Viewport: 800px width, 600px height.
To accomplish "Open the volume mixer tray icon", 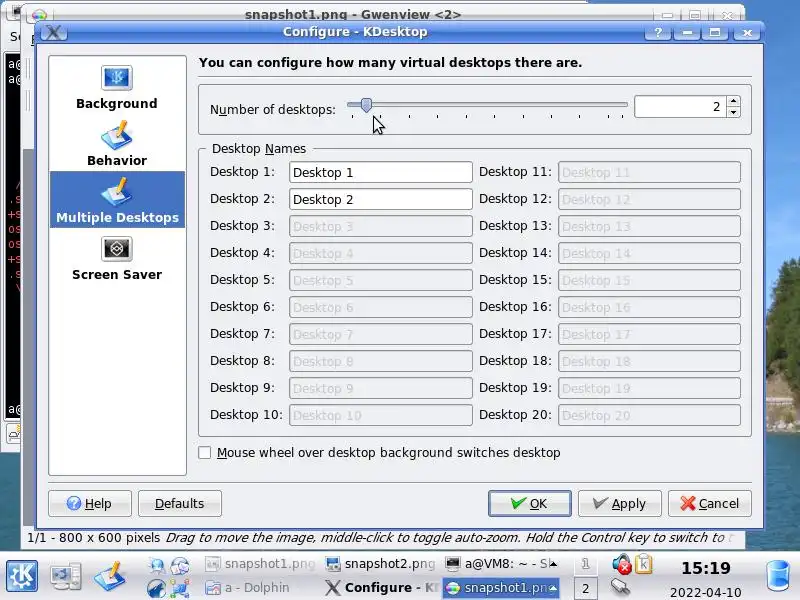I will [x=620, y=564].
